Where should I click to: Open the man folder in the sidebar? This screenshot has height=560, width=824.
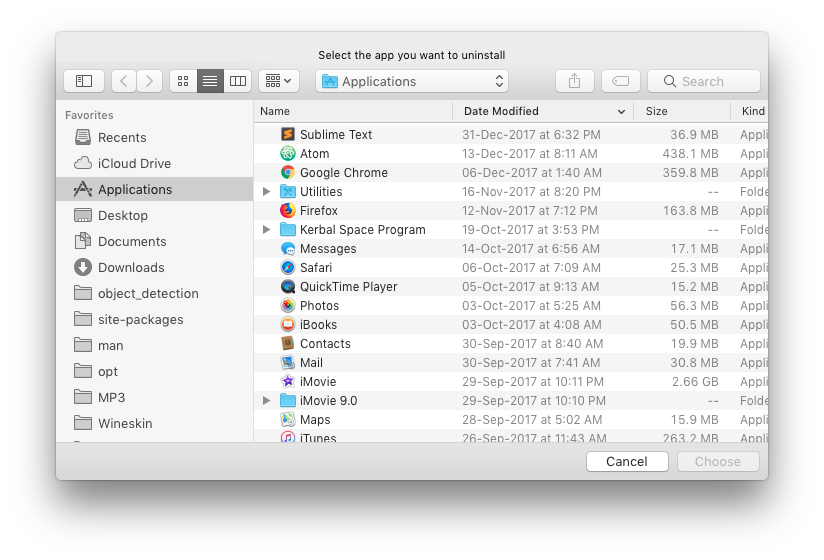point(154,345)
